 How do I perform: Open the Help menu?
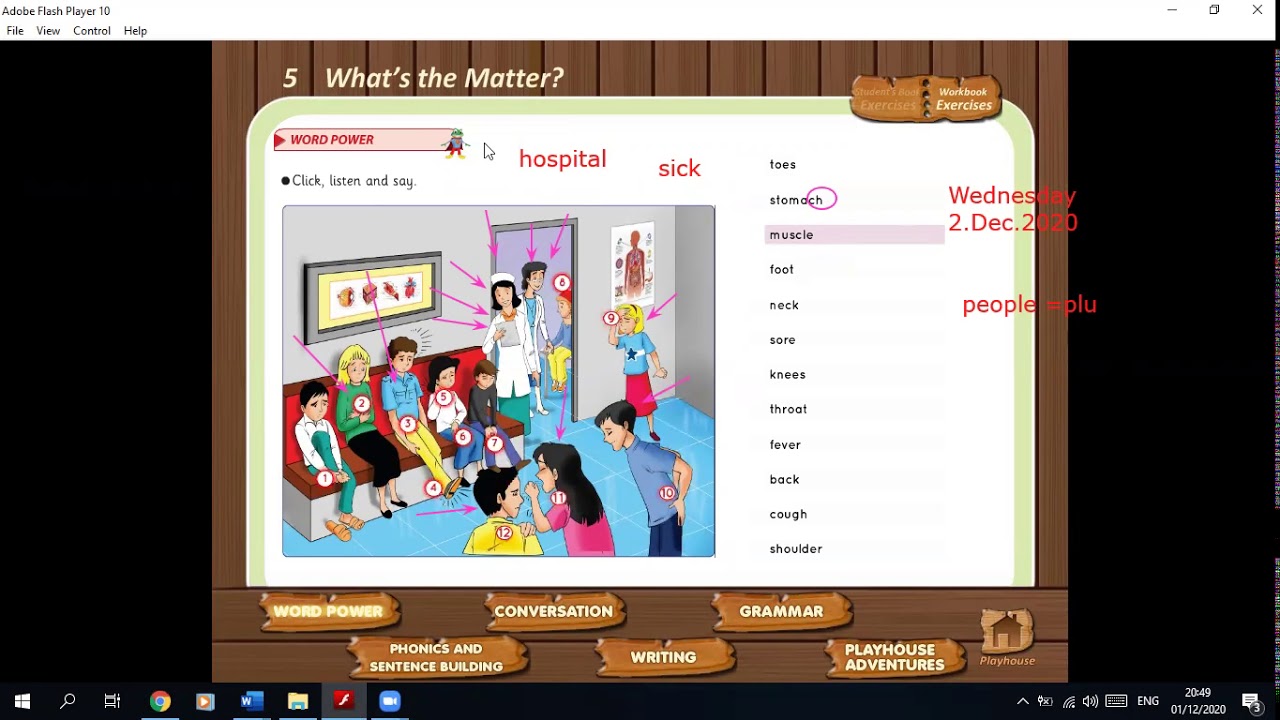[x=135, y=31]
